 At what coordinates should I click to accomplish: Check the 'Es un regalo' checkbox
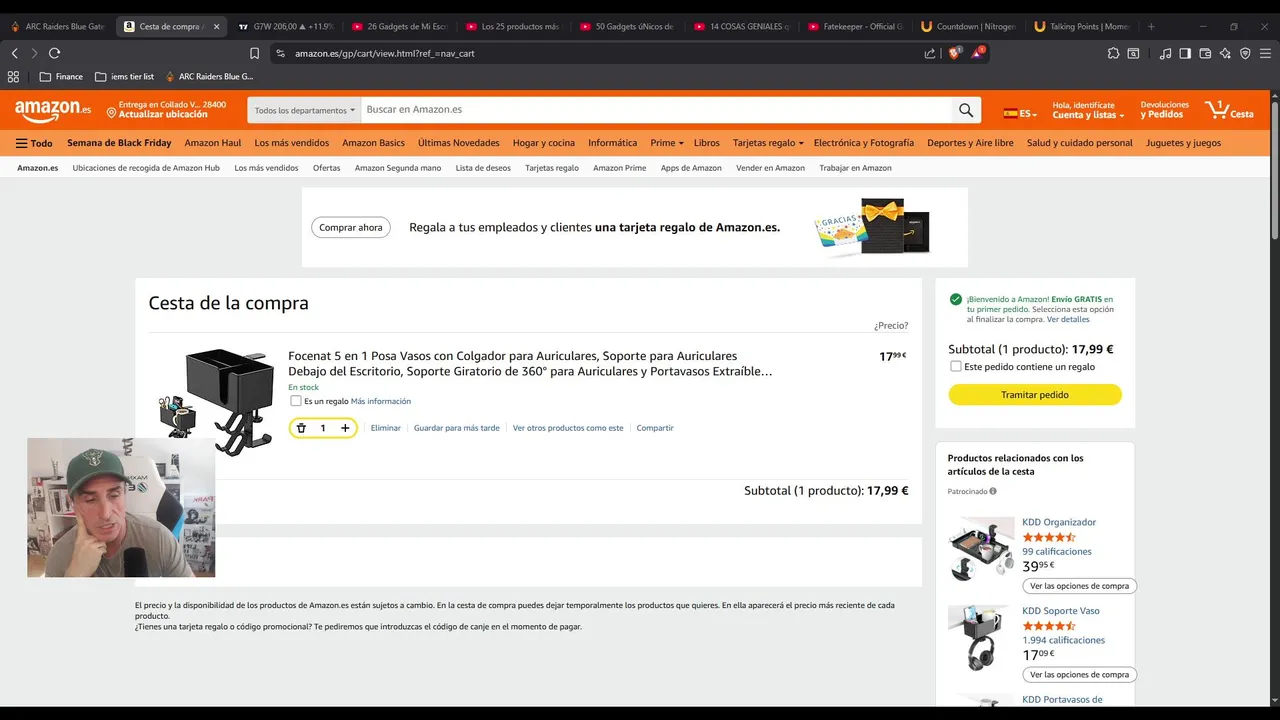click(296, 401)
